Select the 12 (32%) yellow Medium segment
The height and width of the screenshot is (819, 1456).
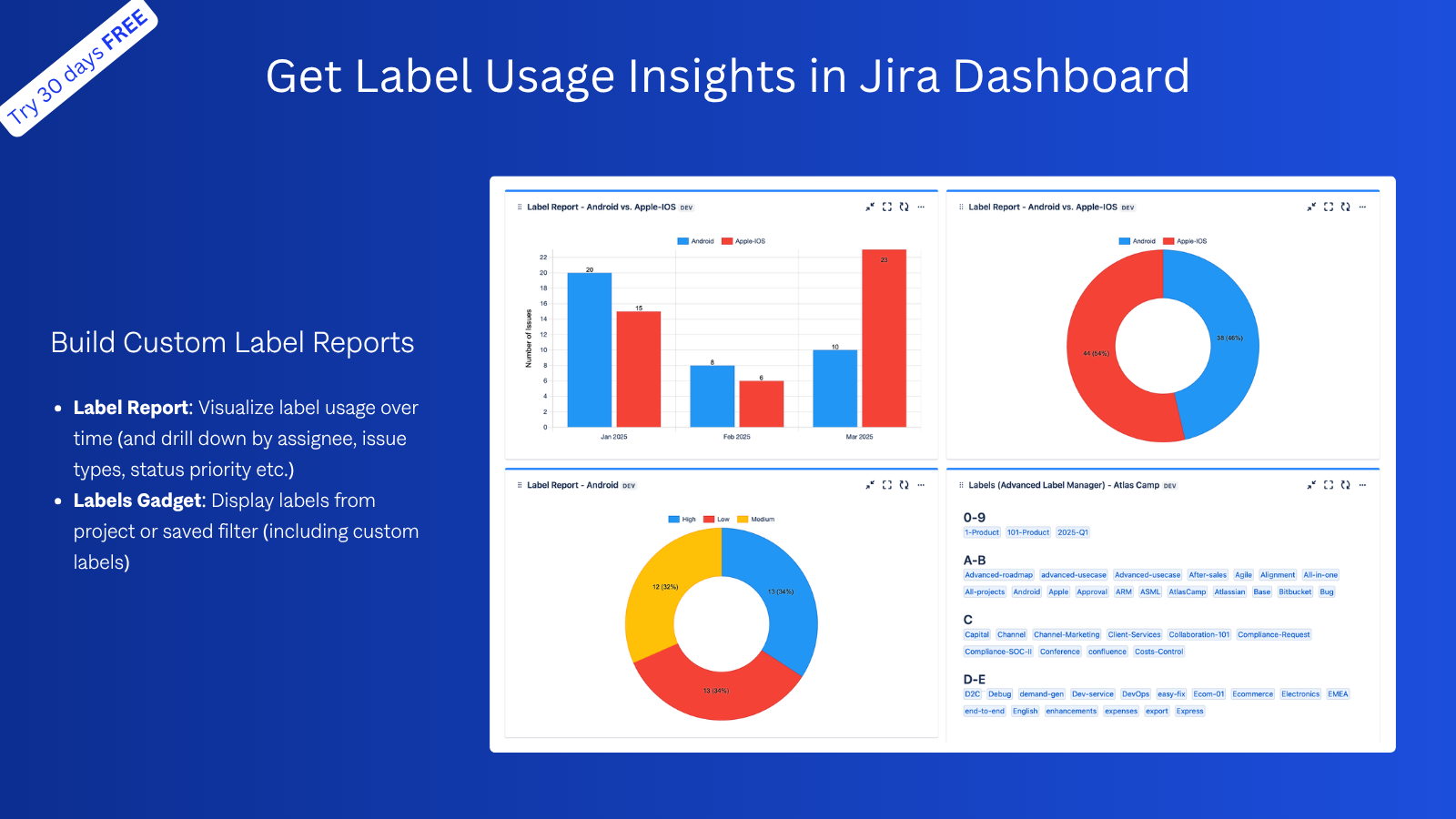(665, 587)
